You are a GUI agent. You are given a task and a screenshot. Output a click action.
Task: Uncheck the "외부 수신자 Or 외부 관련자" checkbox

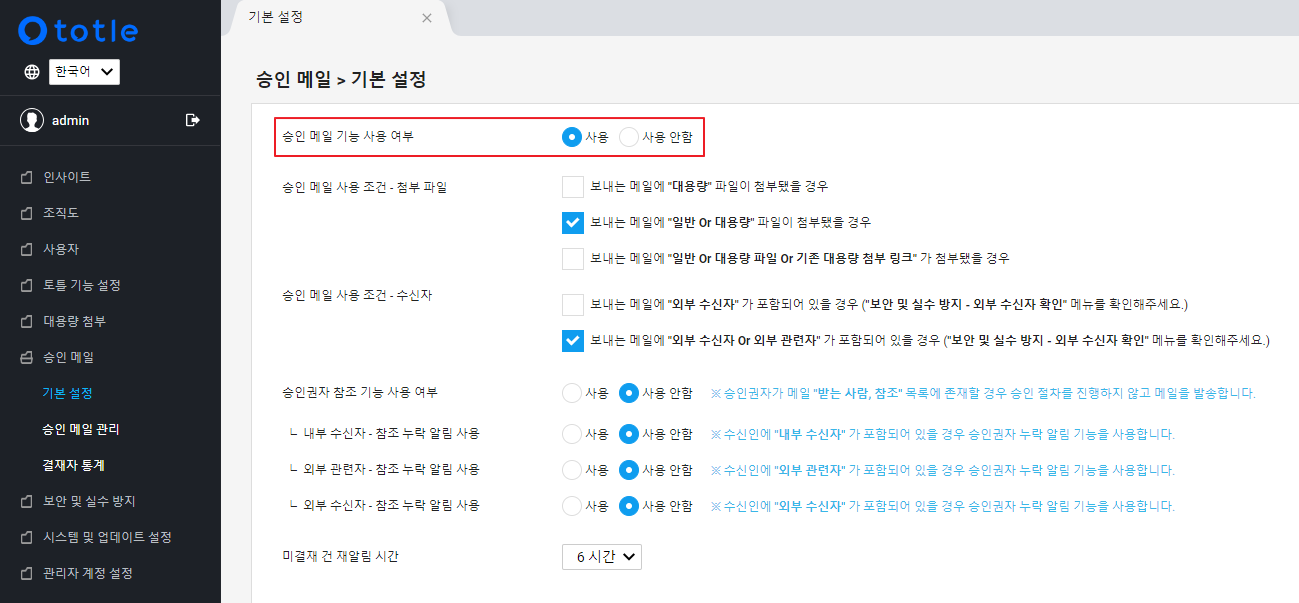573,340
